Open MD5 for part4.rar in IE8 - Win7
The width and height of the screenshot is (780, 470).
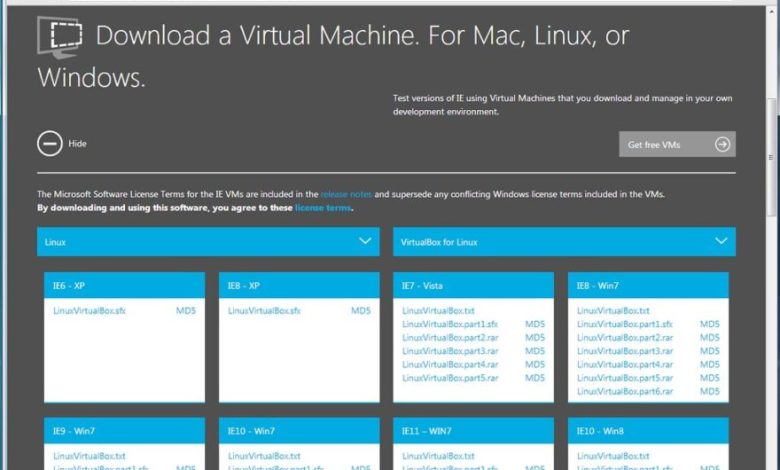coord(710,365)
